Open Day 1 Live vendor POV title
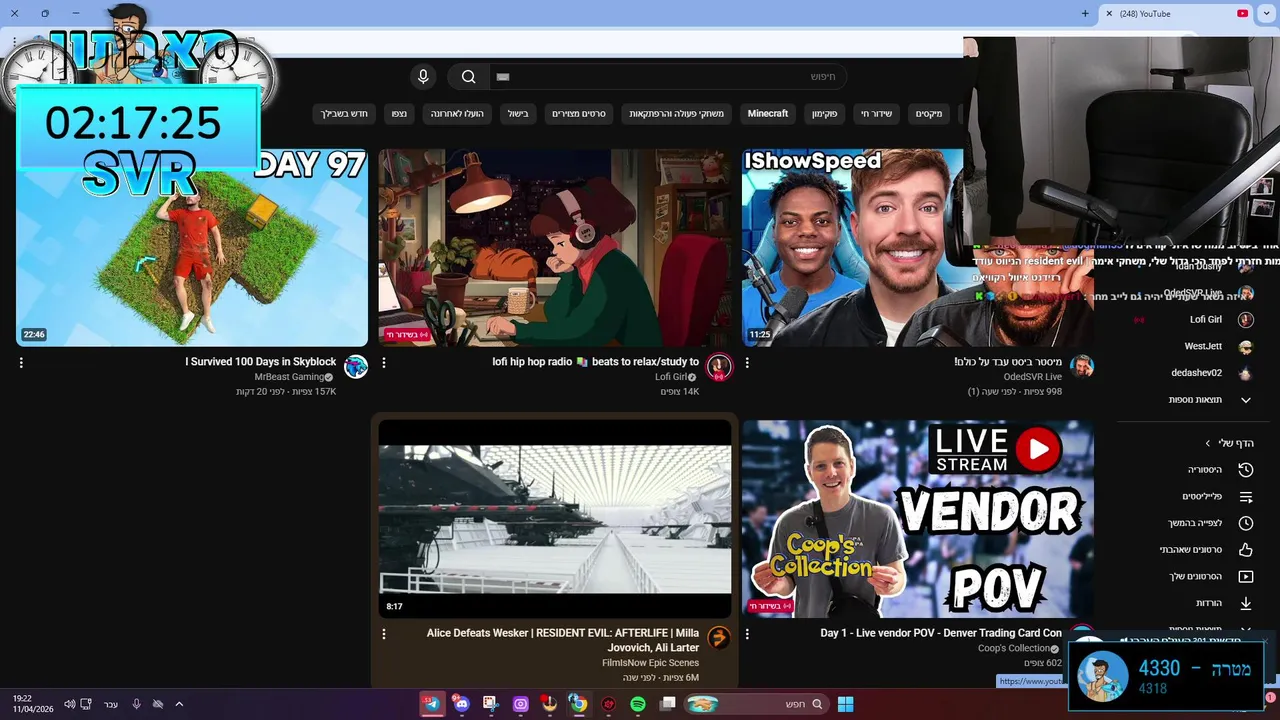This screenshot has height=720, width=1280. [x=941, y=633]
